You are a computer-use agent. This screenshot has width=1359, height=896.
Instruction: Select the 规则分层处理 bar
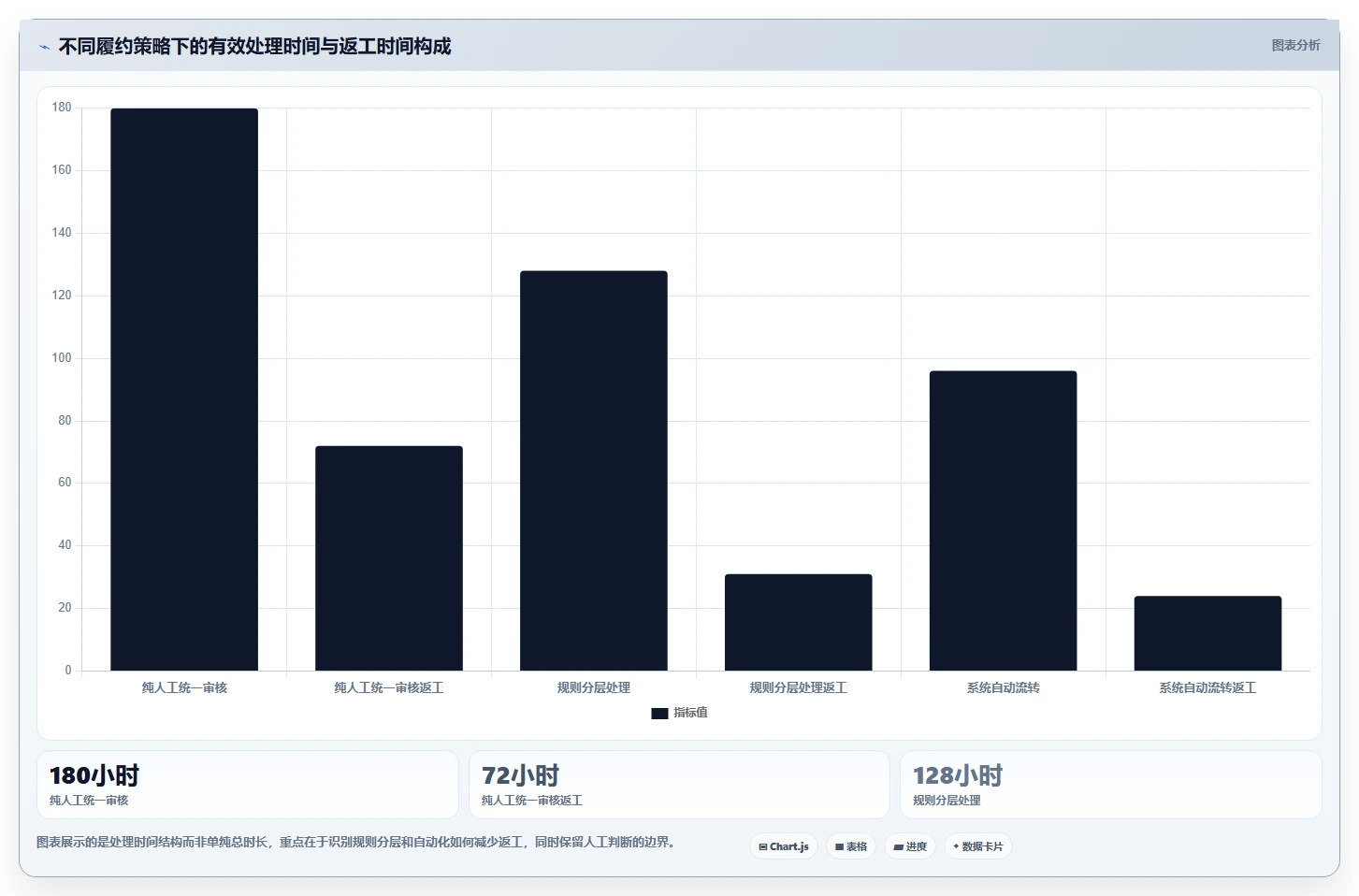click(x=594, y=470)
